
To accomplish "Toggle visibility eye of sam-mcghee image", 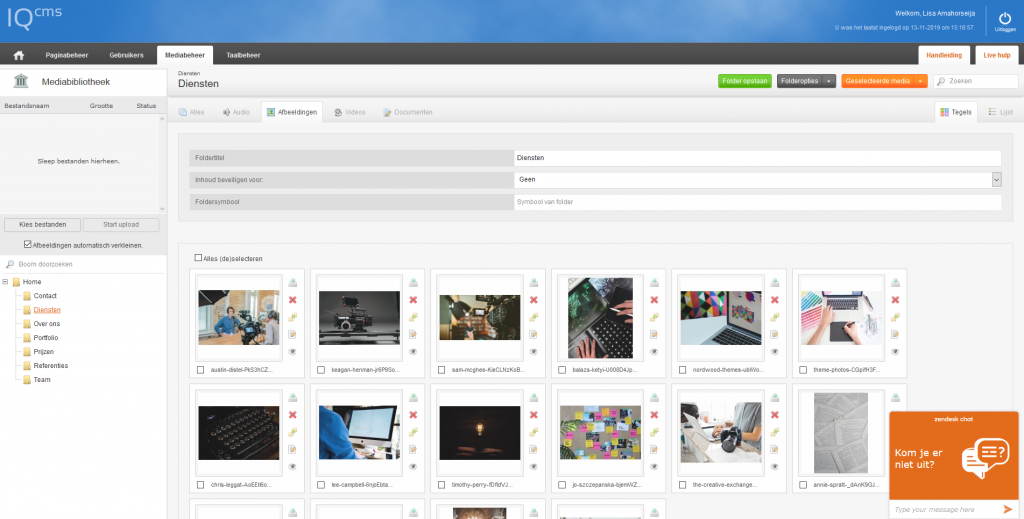I will pos(534,352).
